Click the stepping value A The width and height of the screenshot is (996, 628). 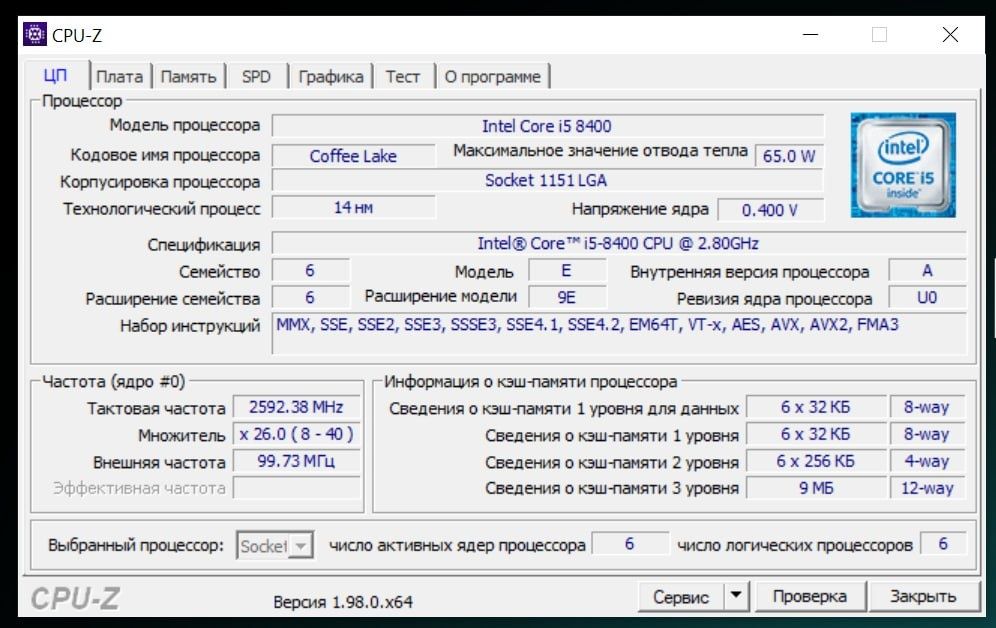click(x=927, y=271)
